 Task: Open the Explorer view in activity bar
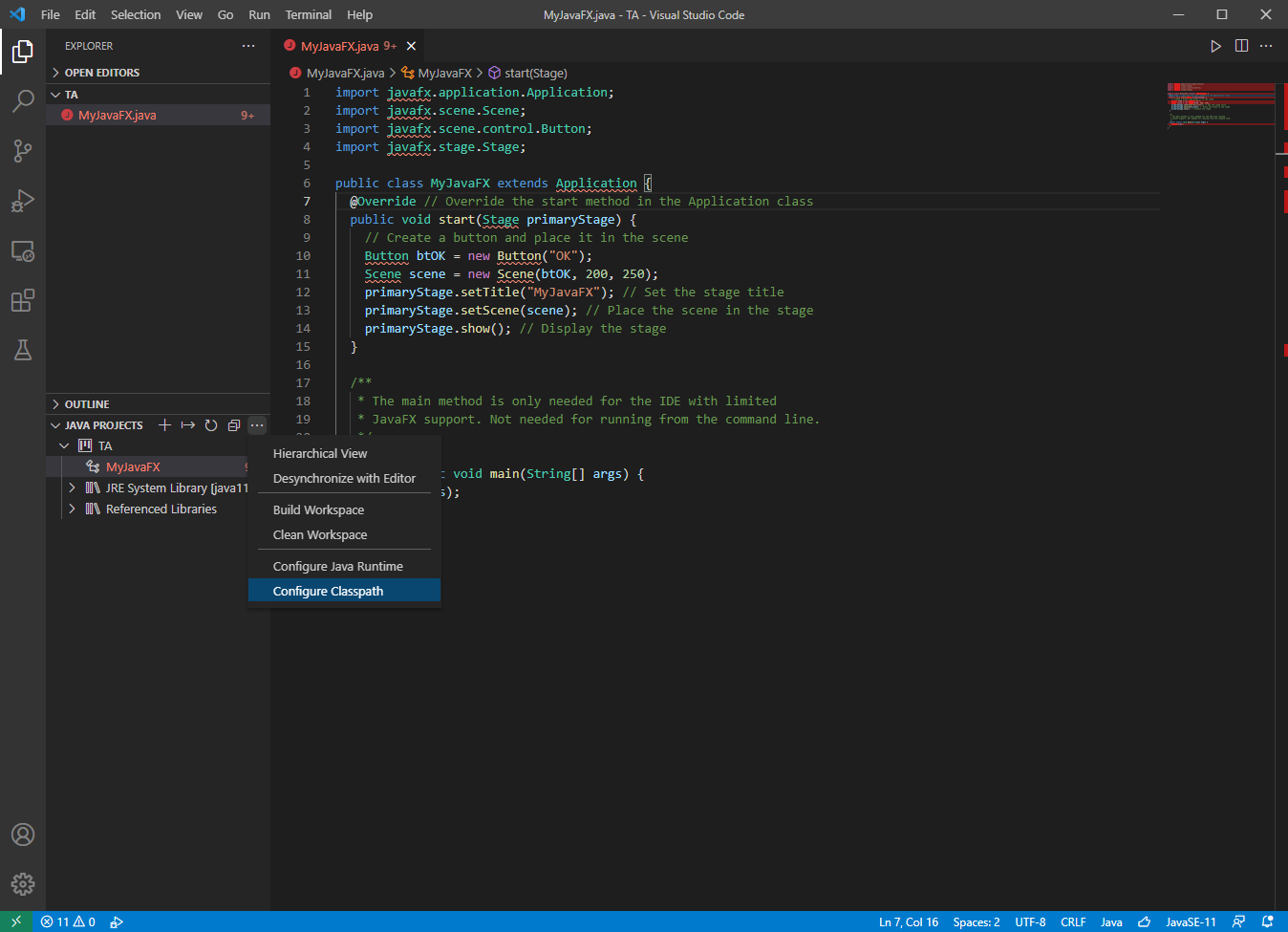tap(23, 51)
